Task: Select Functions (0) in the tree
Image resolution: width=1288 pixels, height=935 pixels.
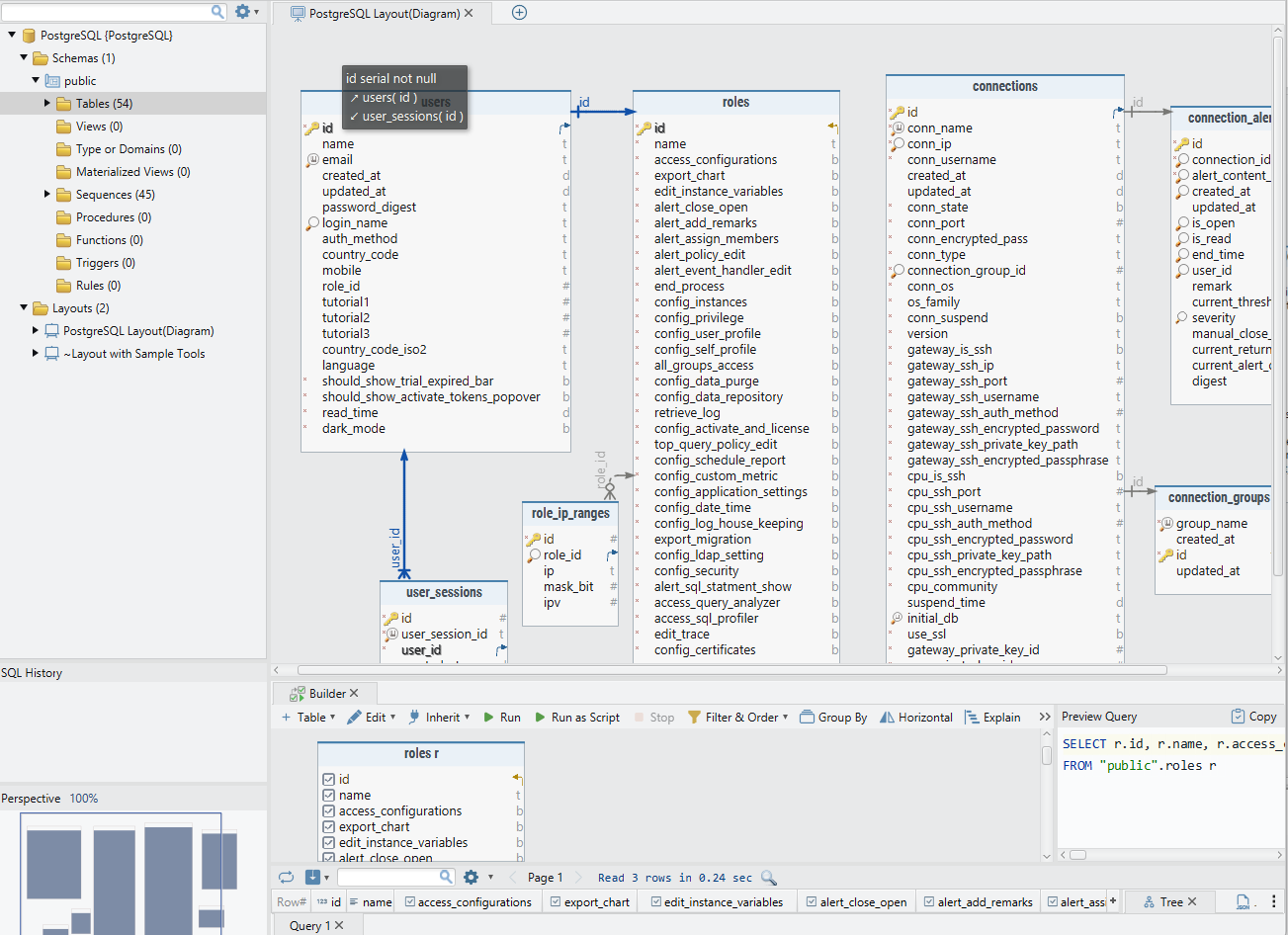Action: pos(109,240)
